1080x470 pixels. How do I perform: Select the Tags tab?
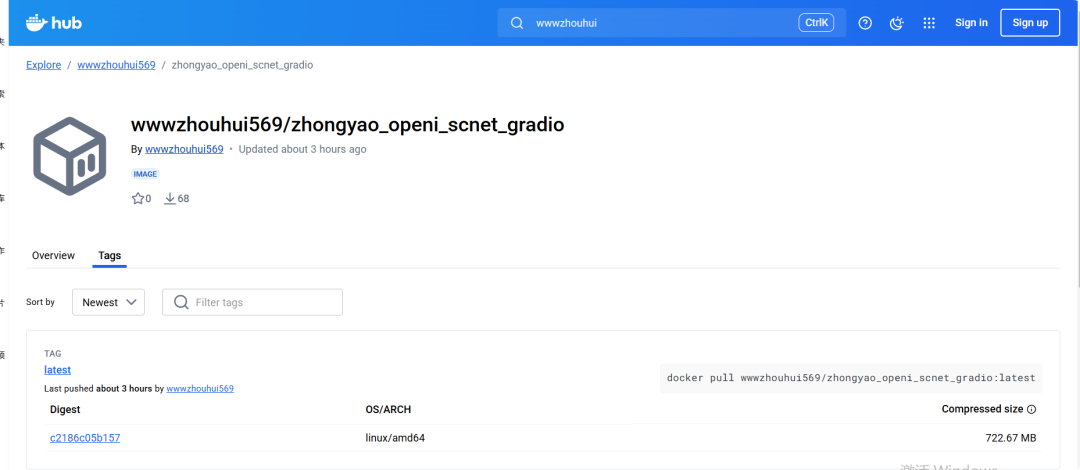[110, 255]
